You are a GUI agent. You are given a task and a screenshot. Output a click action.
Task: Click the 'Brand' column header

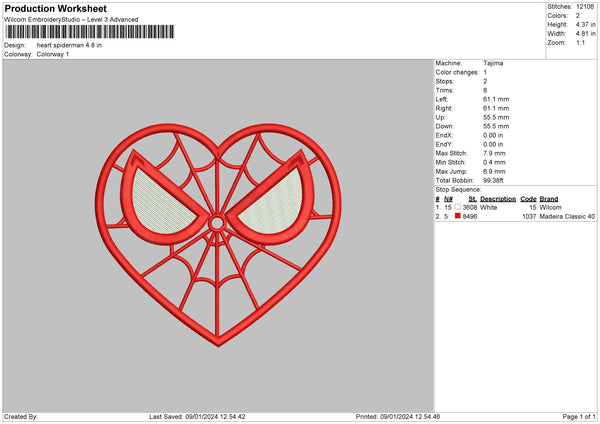point(549,199)
